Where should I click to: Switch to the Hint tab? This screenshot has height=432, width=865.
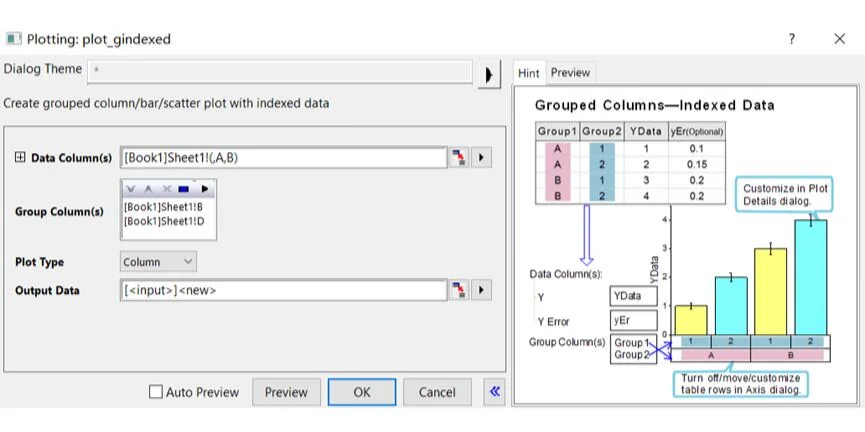[528, 73]
